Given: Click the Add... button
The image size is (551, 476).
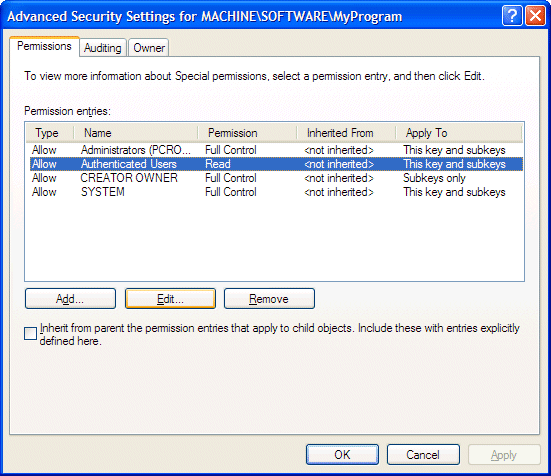Looking at the screenshot, I should 70,299.
